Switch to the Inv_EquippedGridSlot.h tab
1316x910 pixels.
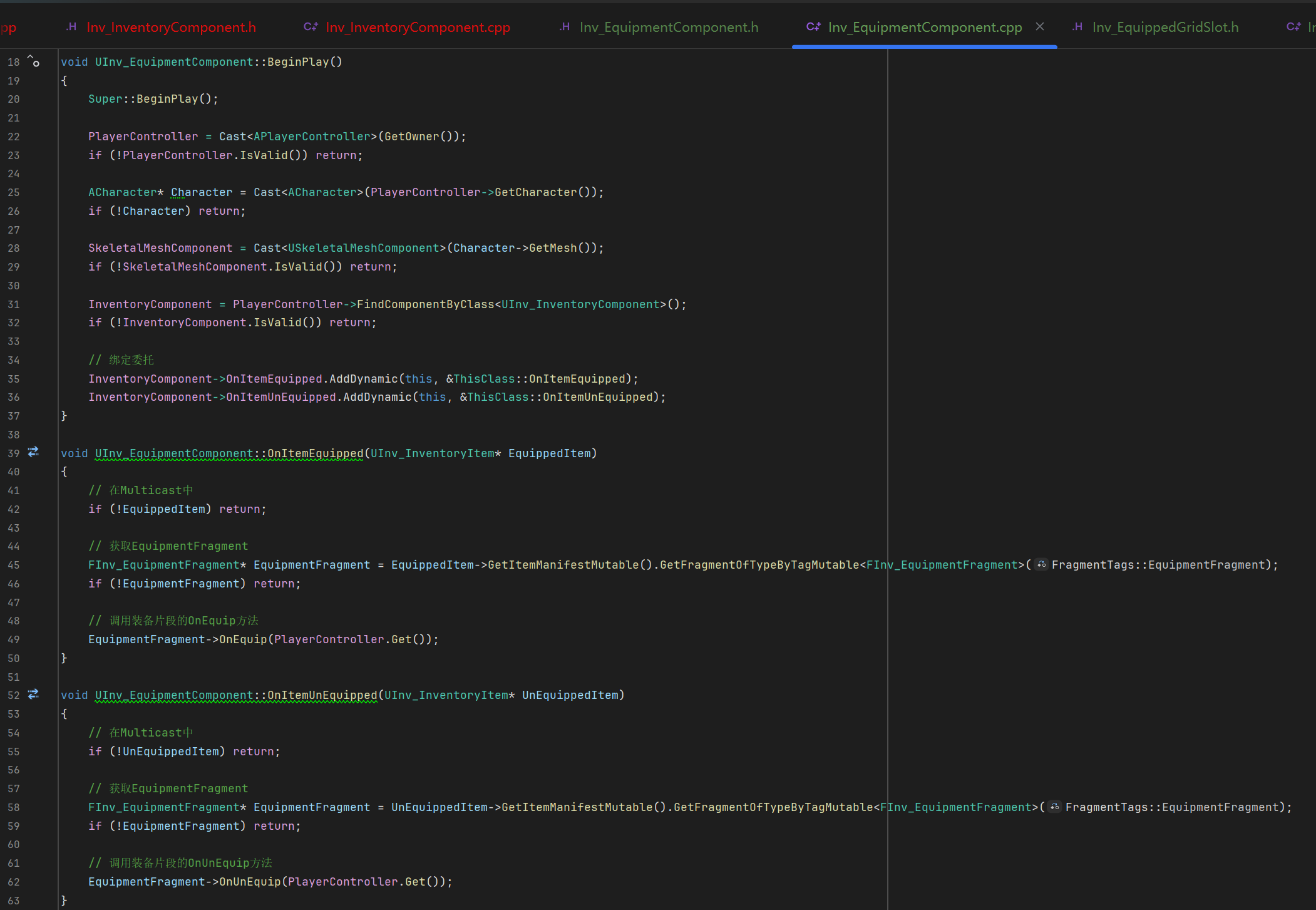pos(1165,28)
